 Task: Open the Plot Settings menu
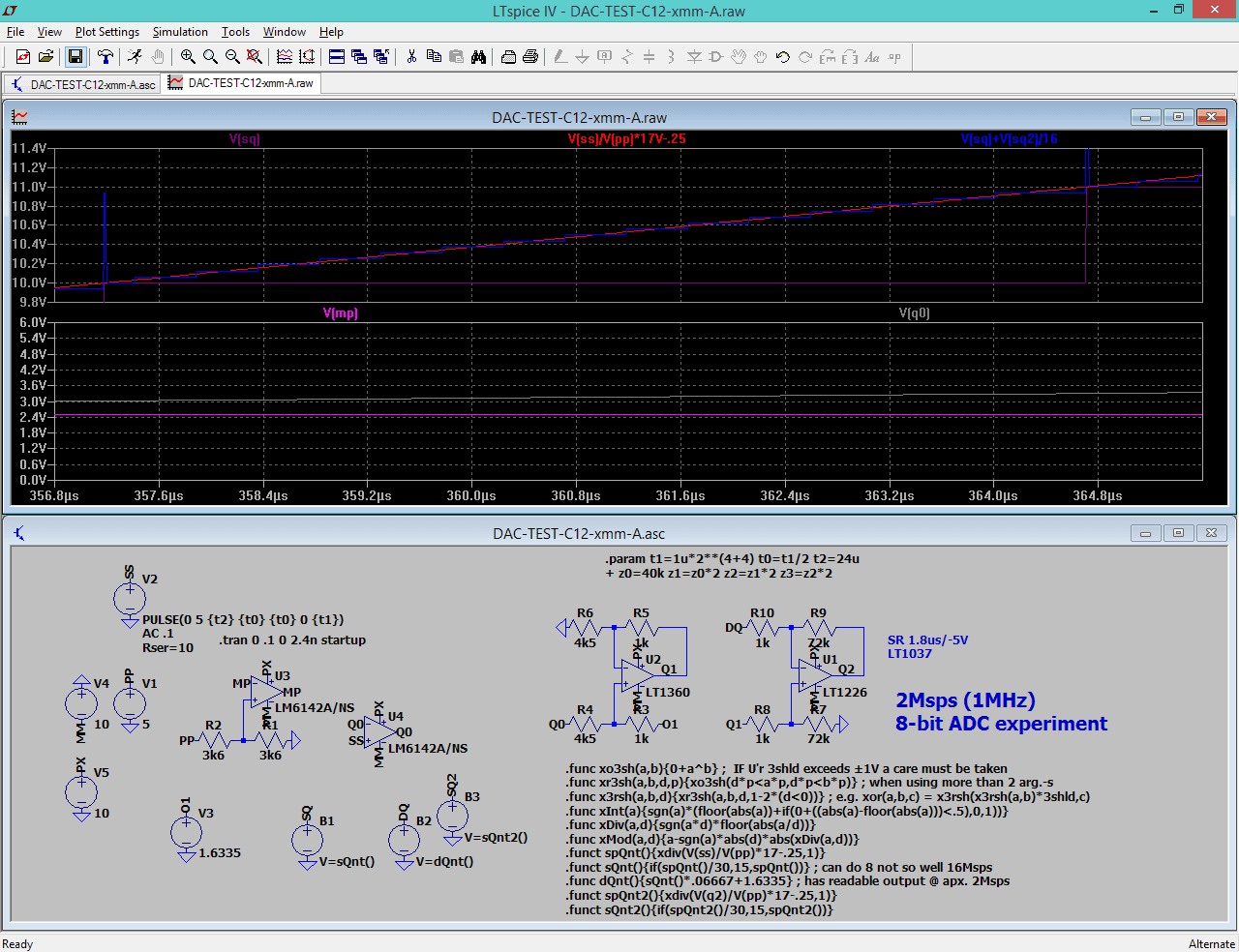[106, 32]
